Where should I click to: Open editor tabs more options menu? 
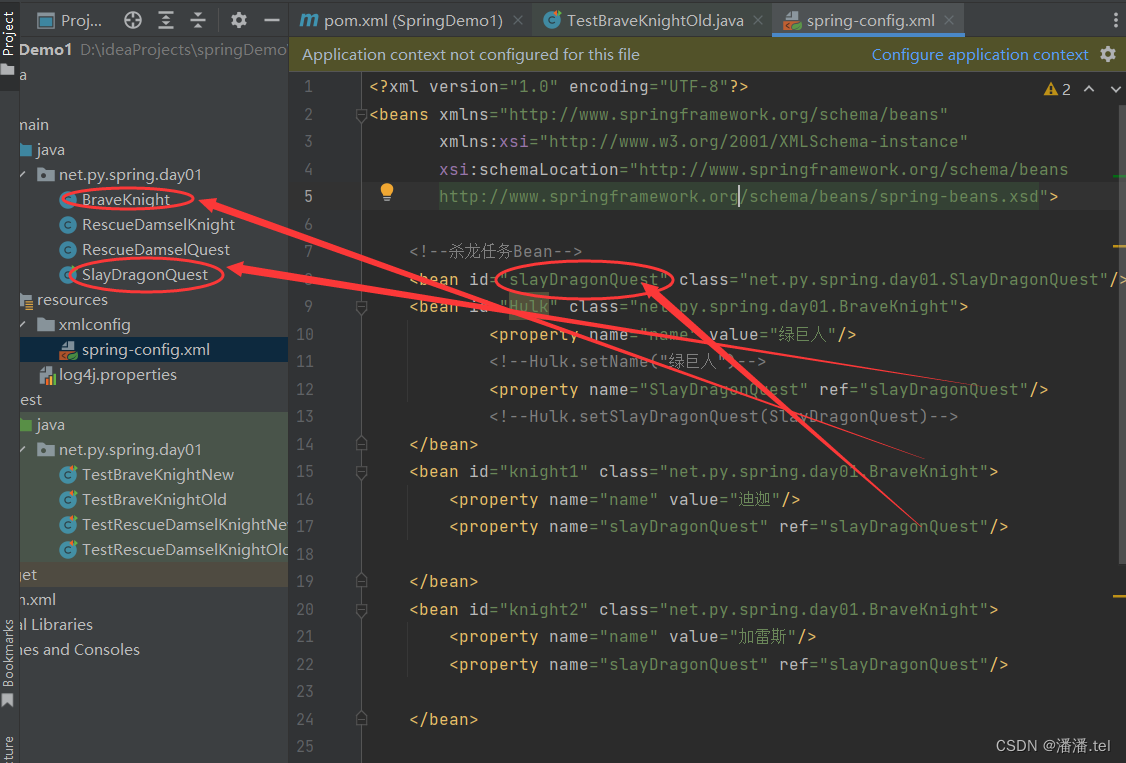(x=1115, y=21)
